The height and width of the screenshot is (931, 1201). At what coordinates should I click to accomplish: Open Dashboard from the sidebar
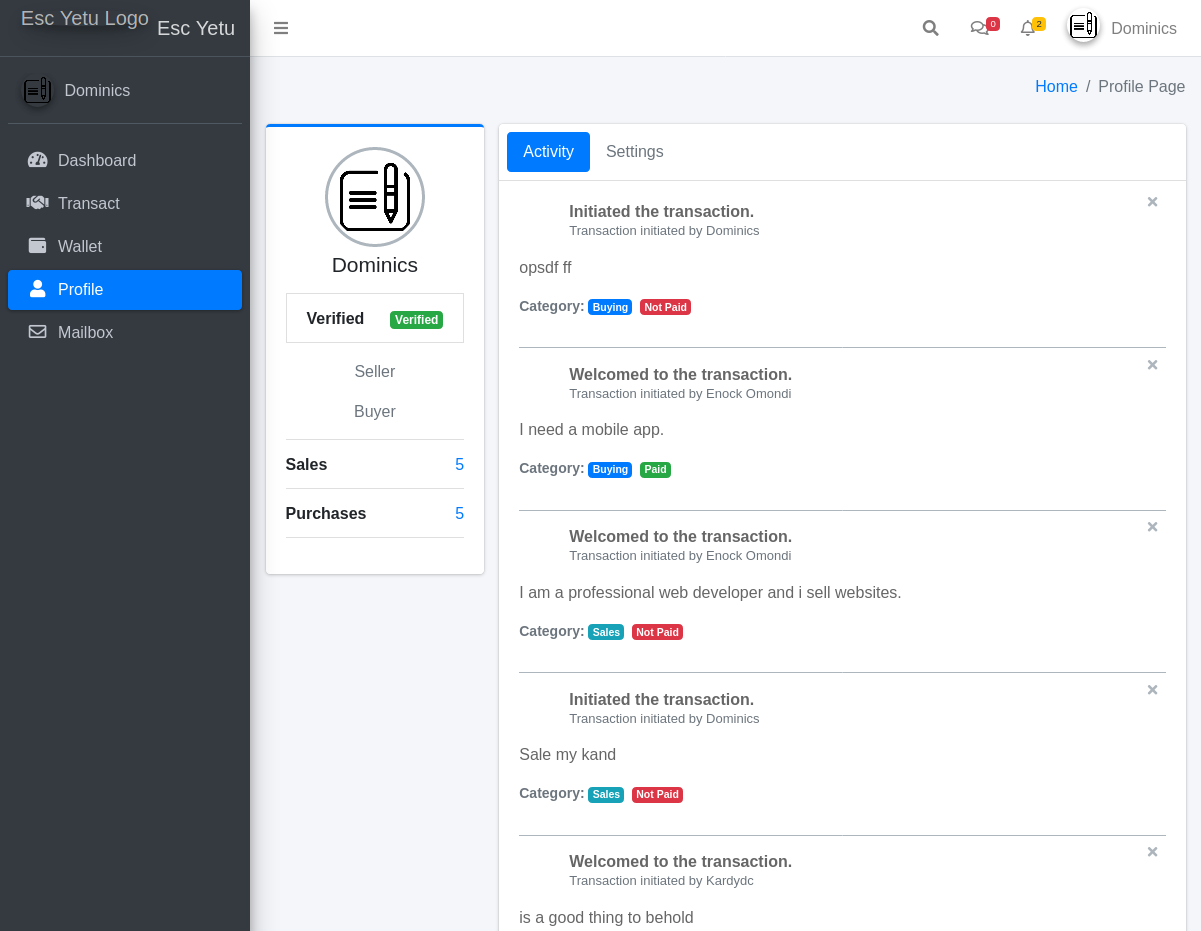coord(96,160)
